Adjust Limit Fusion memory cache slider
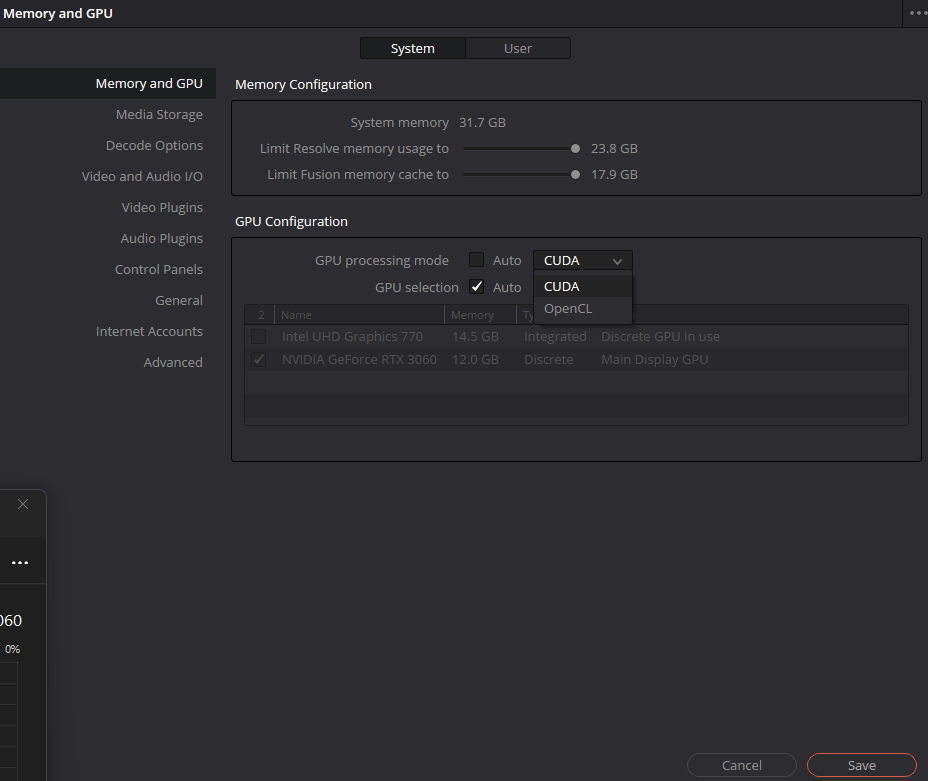Screen dimensions: 928x781 (575, 175)
